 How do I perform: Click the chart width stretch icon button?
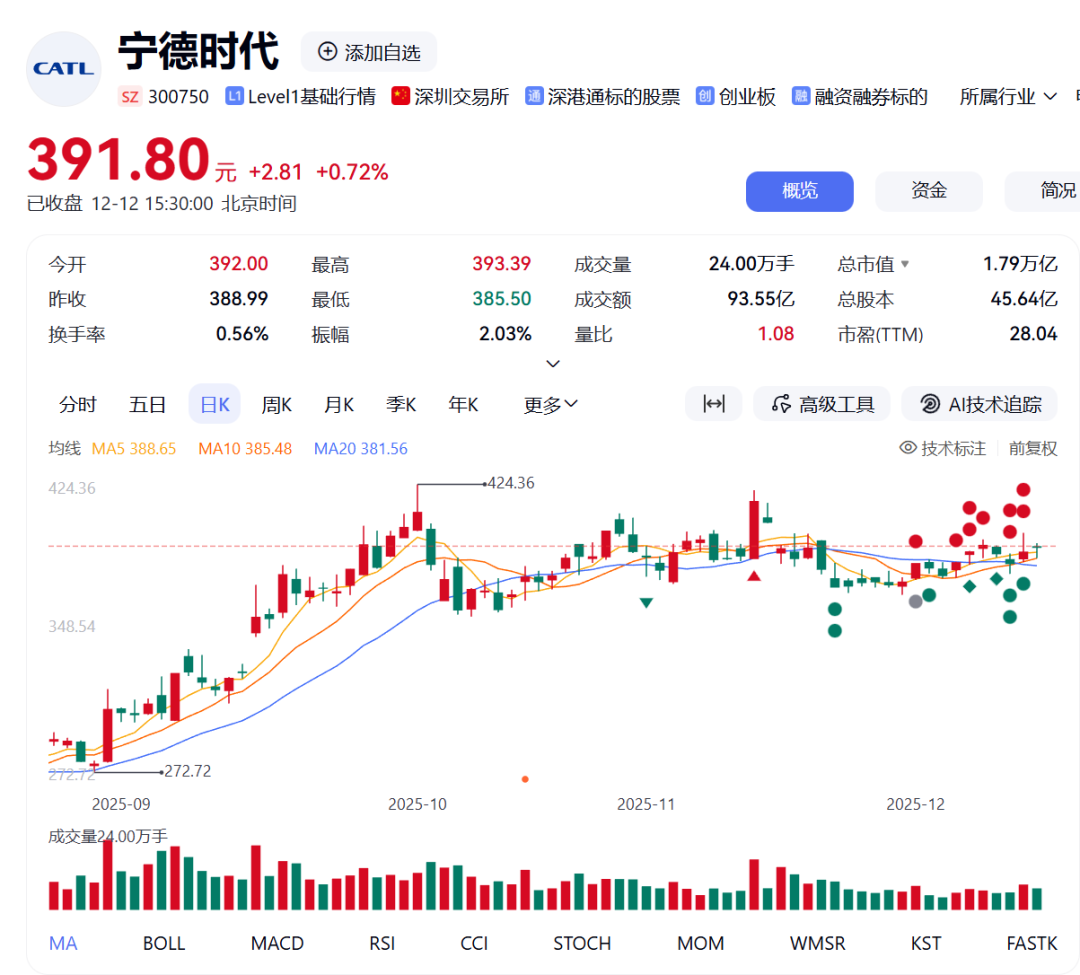coord(713,404)
